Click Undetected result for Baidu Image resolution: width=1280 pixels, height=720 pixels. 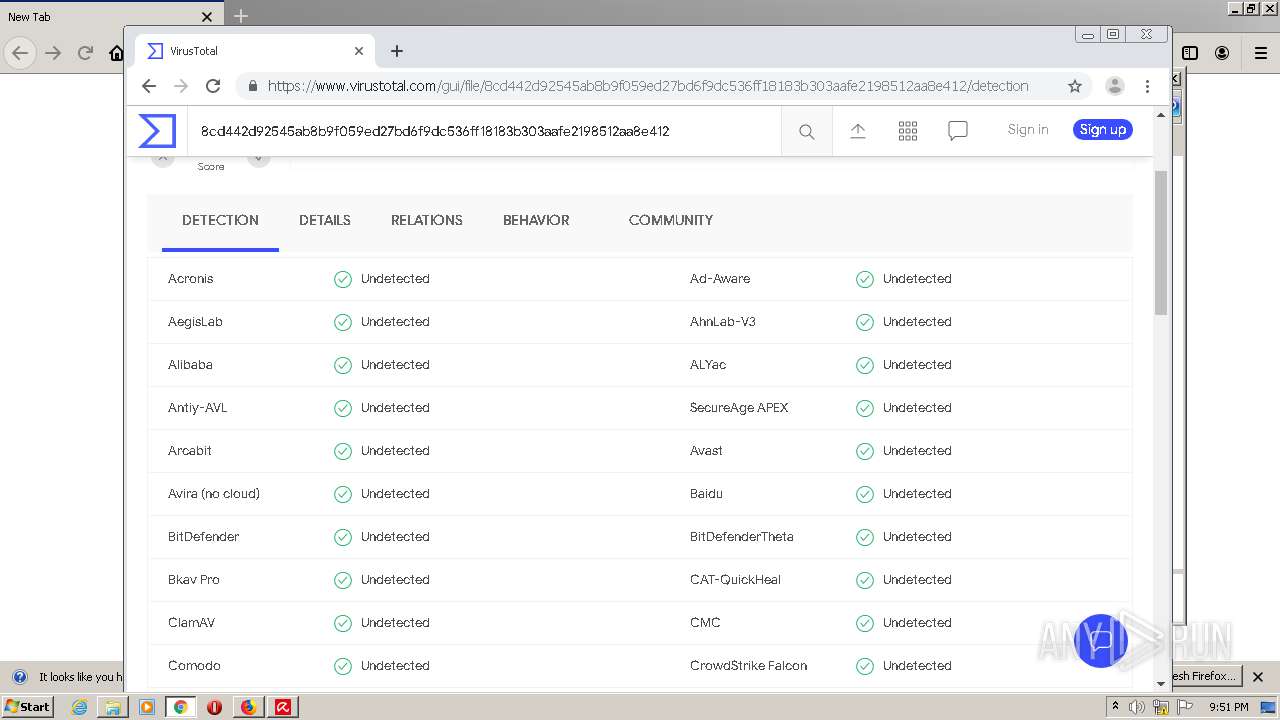(917, 494)
